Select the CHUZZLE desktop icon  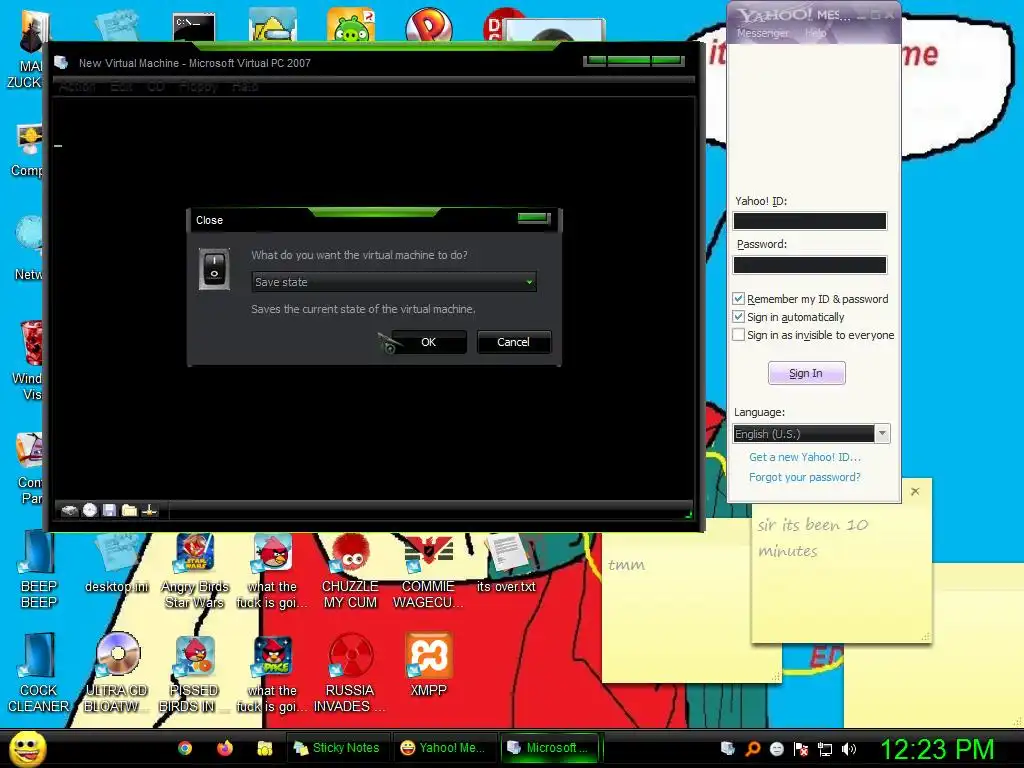point(351,571)
